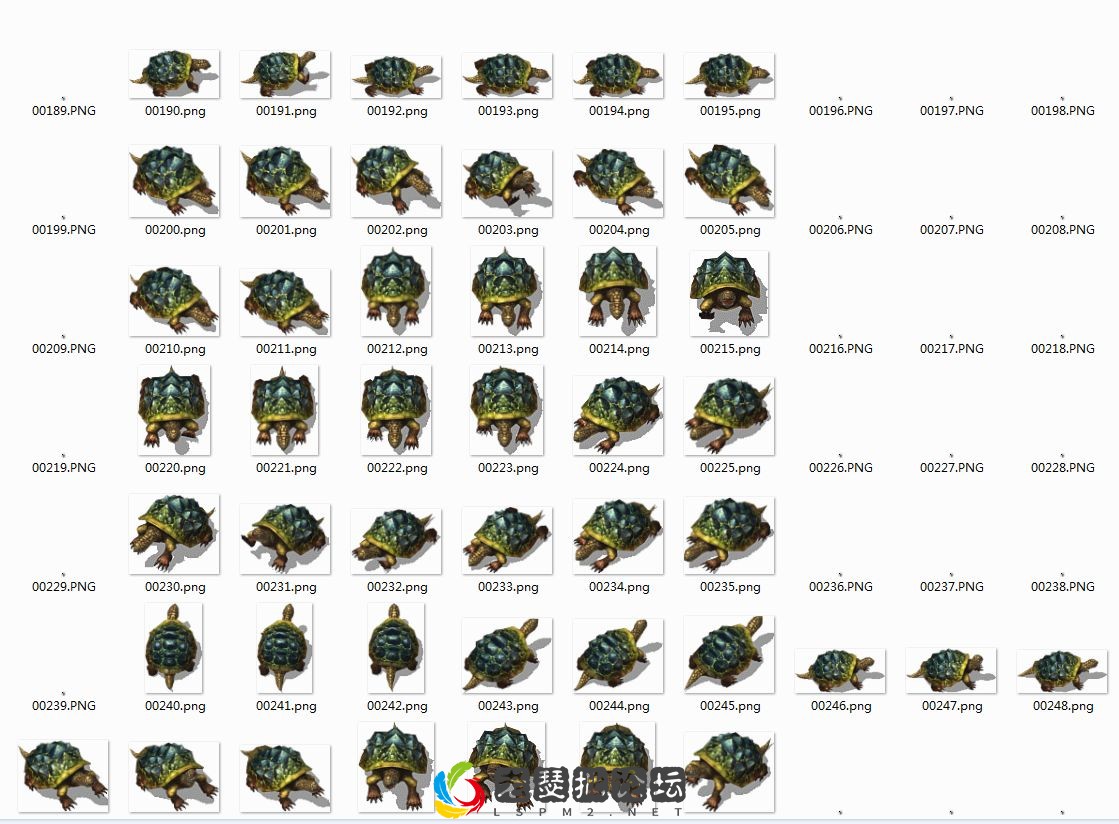Click the 00217.PNG file name
The width and height of the screenshot is (1119, 824).
point(951,349)
